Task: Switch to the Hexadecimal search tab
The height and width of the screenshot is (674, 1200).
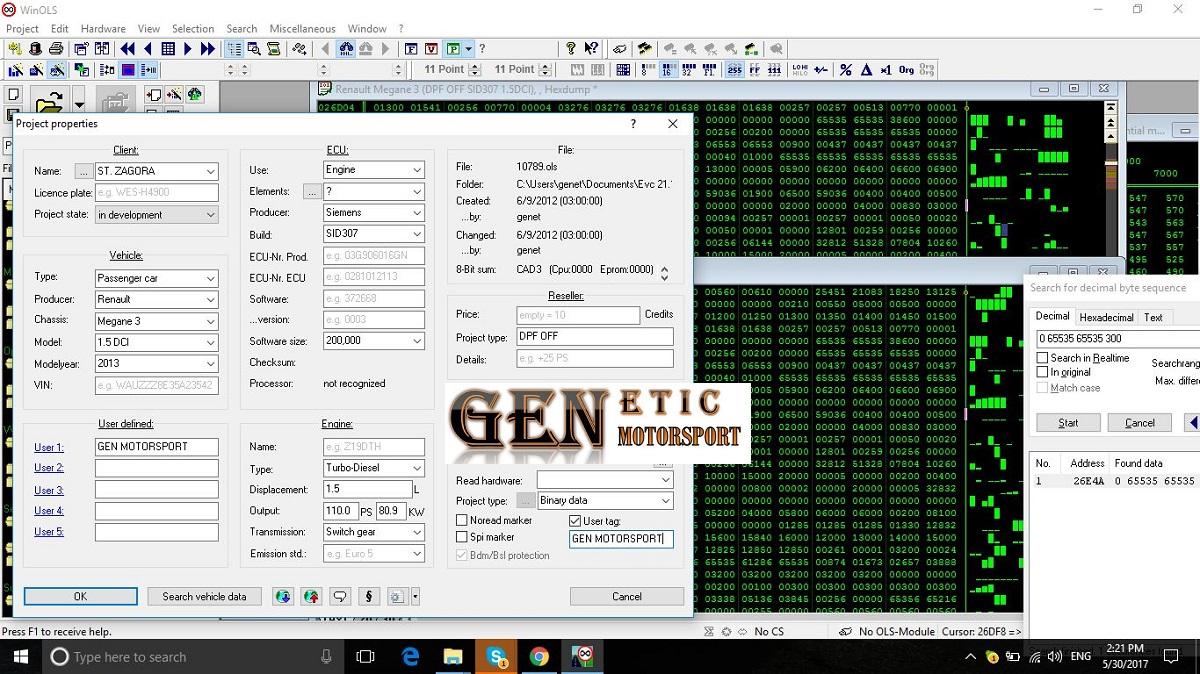Action: click(1106, 317)
